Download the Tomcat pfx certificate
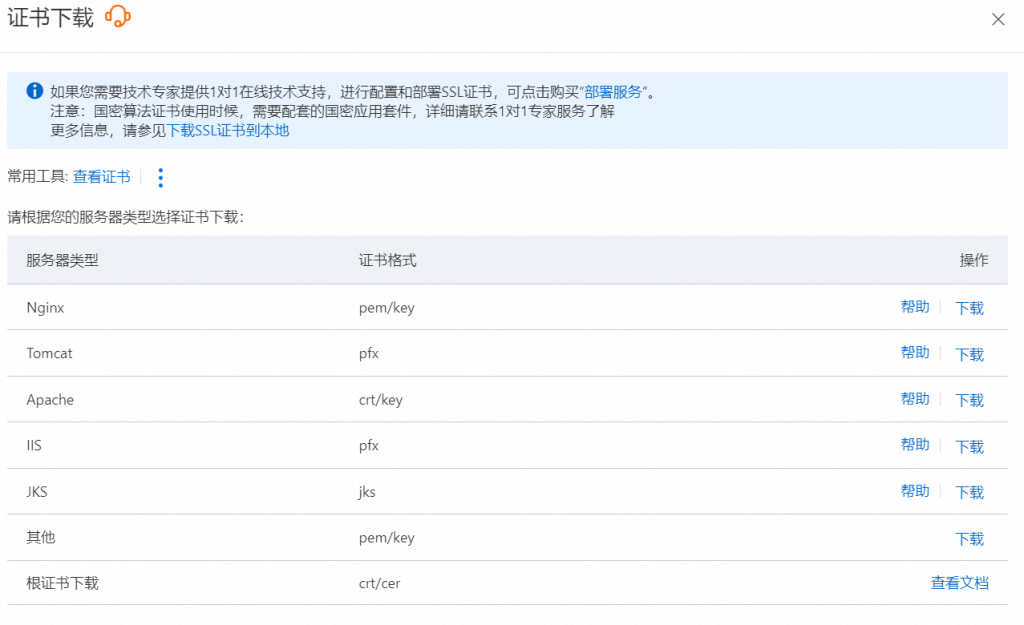This screenshot has height=625, width=1024. [x=969, y=354]
